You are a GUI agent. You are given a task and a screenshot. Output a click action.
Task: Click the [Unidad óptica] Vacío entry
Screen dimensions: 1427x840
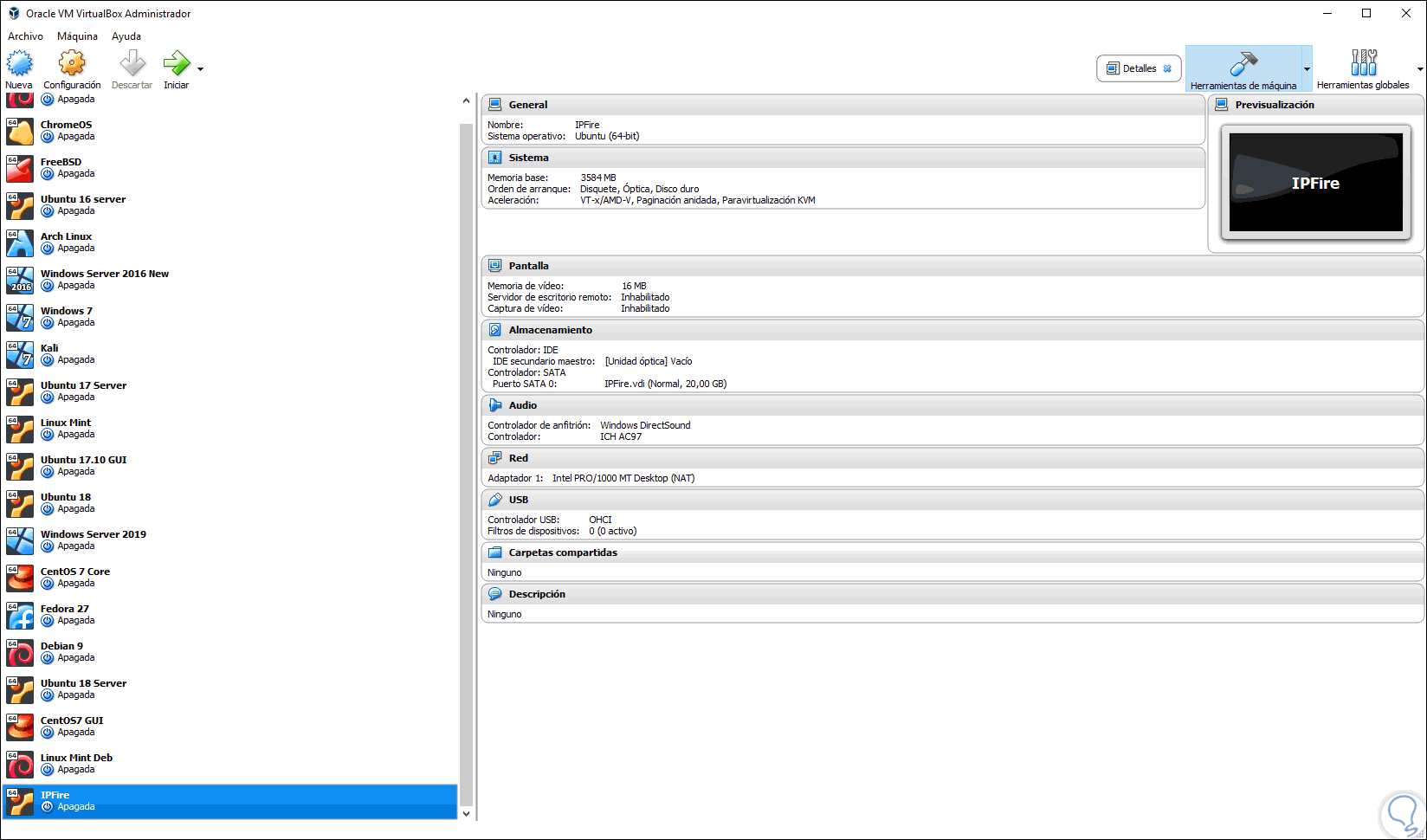pos(649,361)
